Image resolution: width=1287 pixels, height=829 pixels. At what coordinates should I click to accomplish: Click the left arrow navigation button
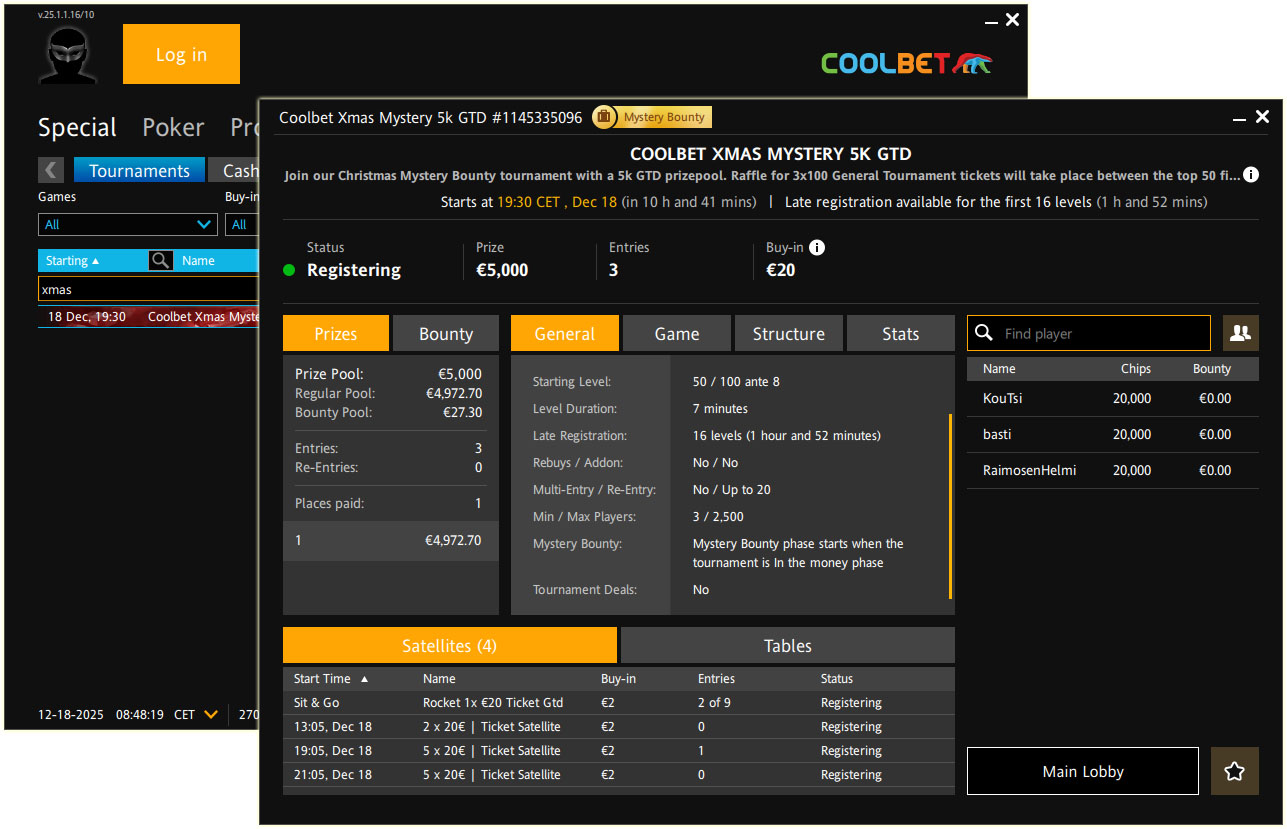pyautogui.click(x=51, y=170)
